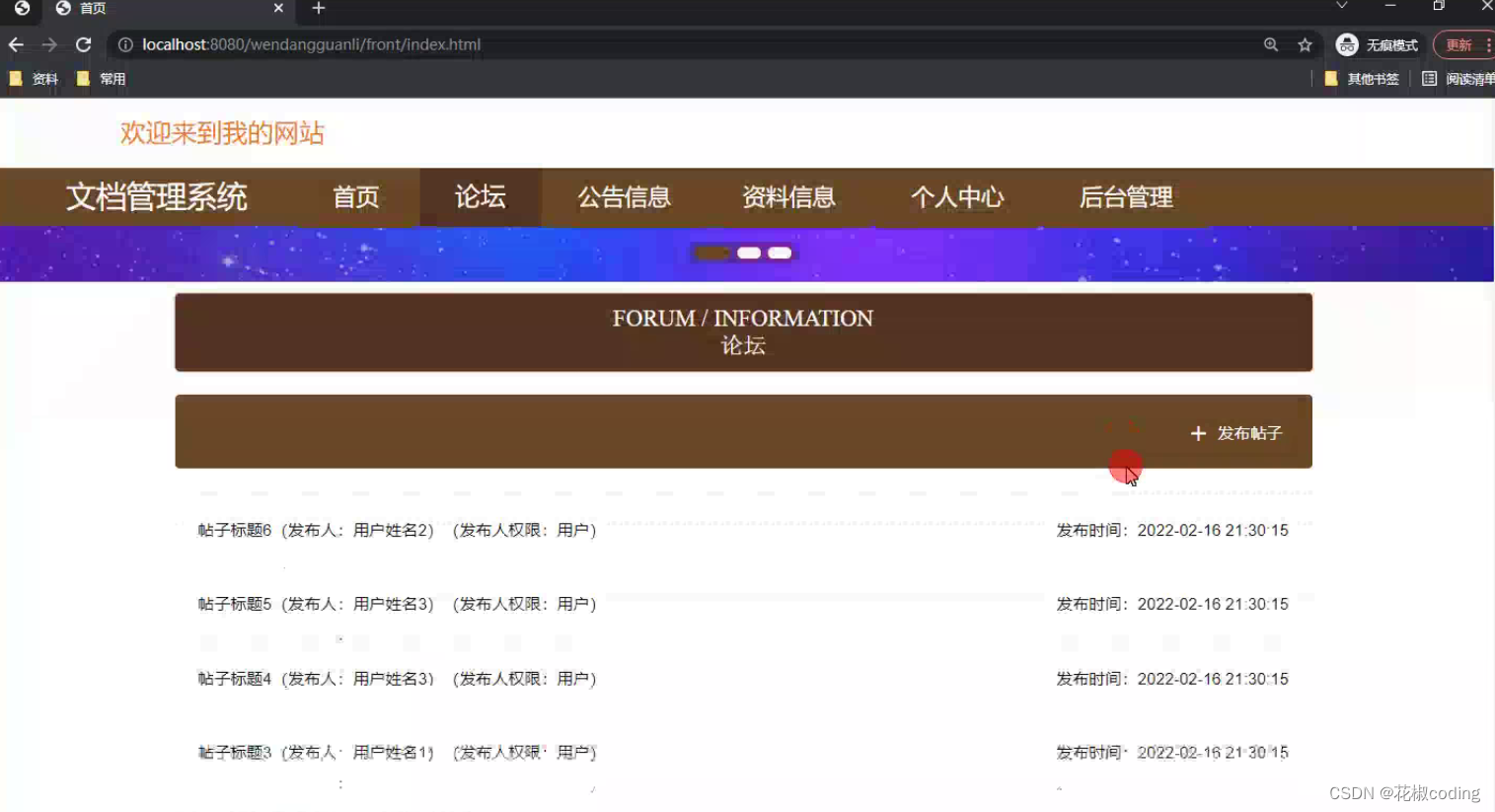Select the active carousel progress indicator

pyautogui.click(x=710, y=253)
